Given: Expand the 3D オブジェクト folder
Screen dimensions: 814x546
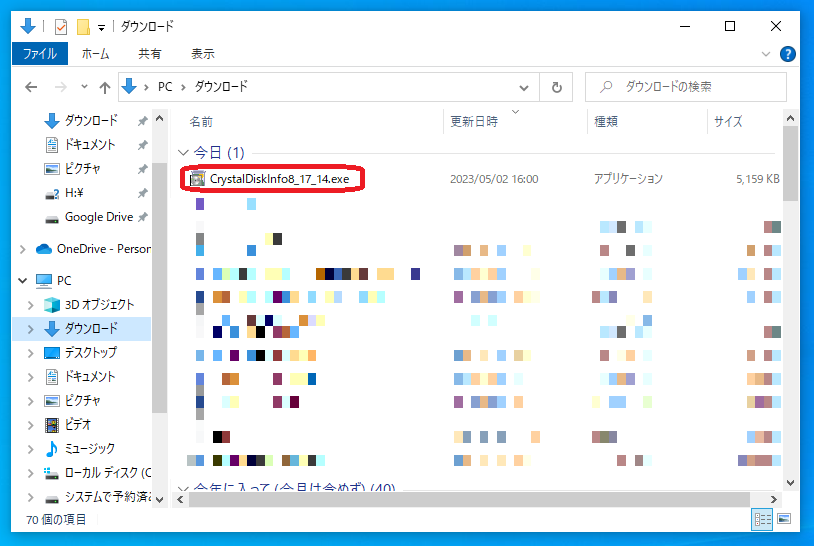Looking at the screenshot, I should point(31,305).
